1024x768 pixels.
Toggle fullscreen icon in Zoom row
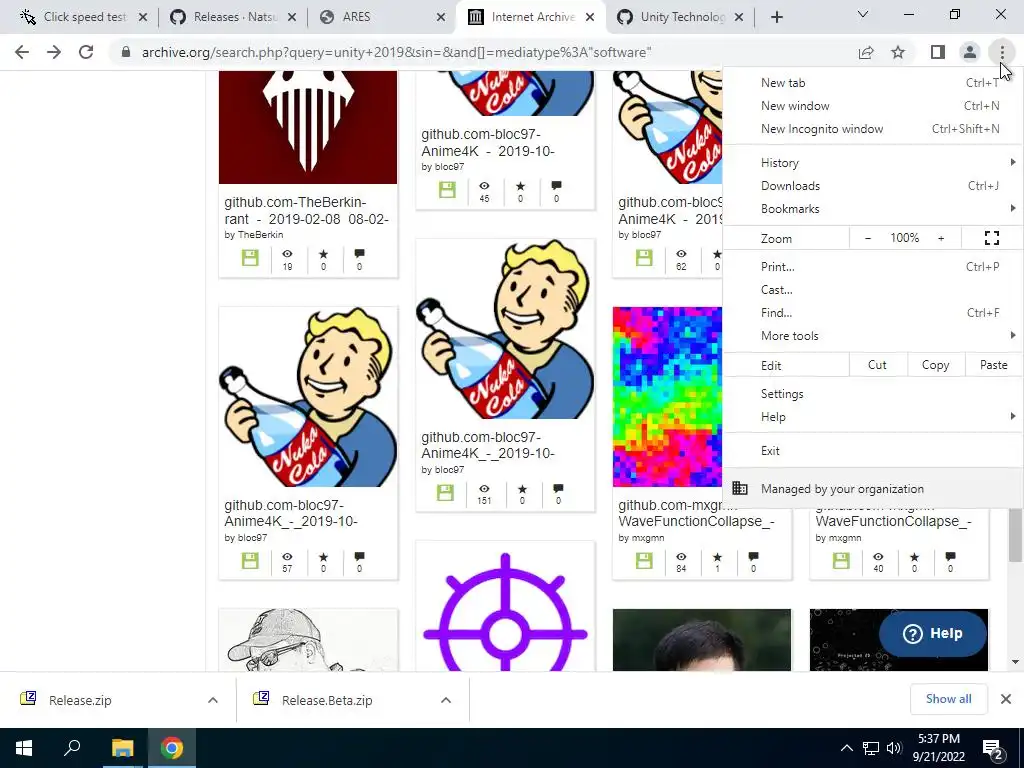tap(991, 238)
